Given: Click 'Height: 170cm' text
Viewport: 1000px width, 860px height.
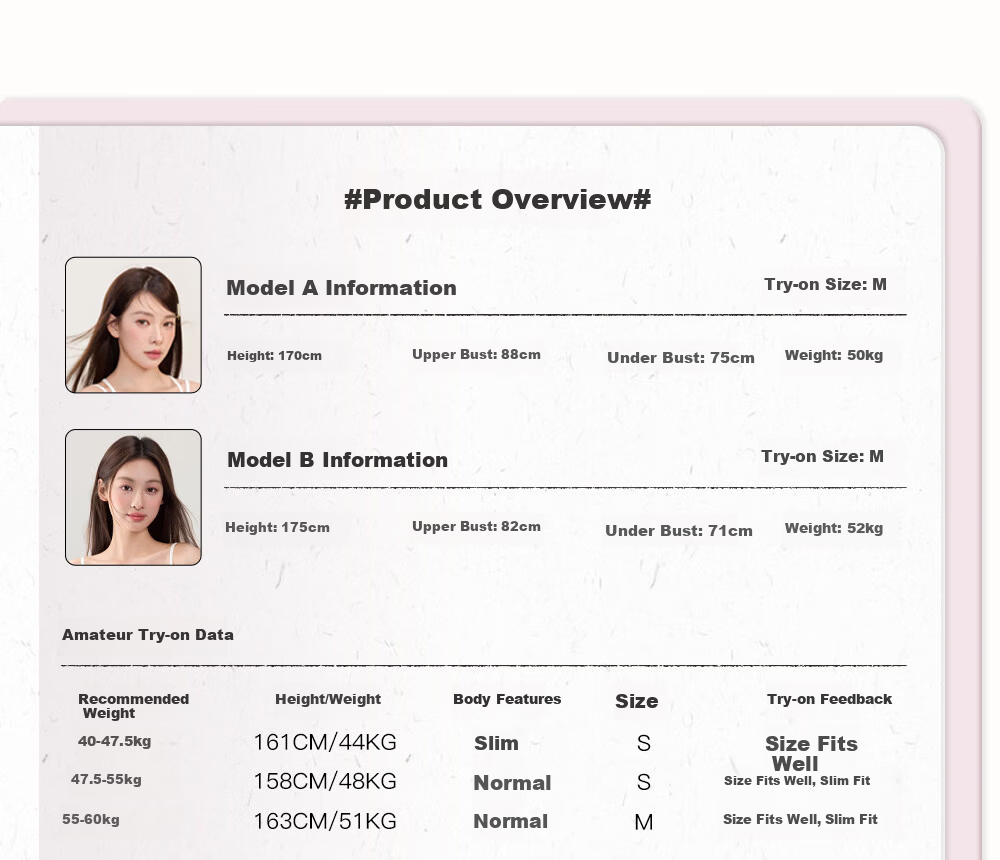Looking at the screenshot, I should pos(274,356).
